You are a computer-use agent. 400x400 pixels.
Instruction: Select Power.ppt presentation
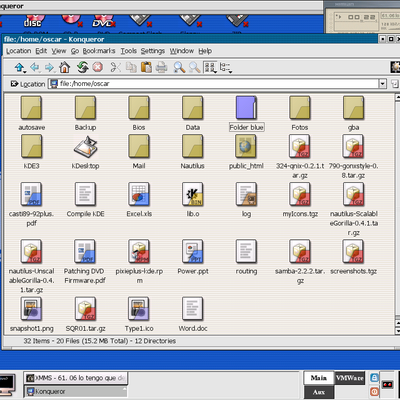click(x=193, y=257)
